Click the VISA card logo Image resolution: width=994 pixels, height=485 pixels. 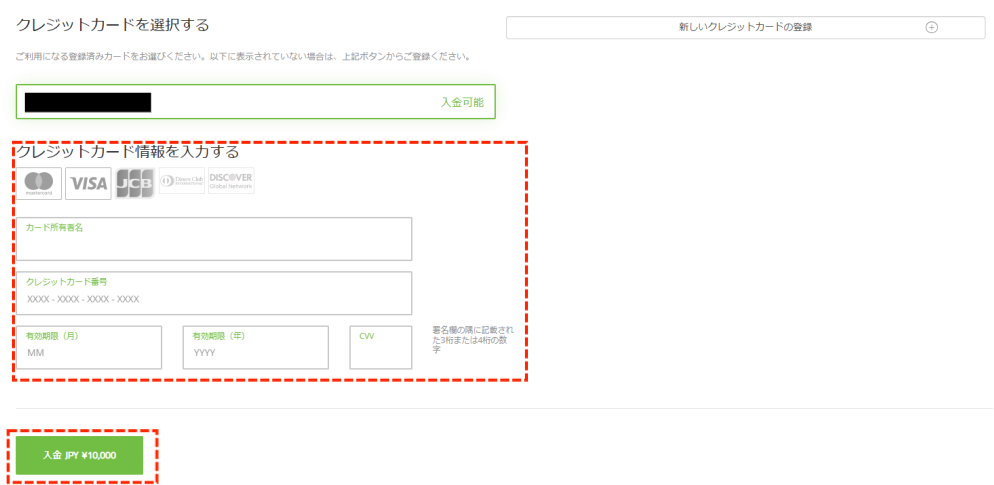88,184
